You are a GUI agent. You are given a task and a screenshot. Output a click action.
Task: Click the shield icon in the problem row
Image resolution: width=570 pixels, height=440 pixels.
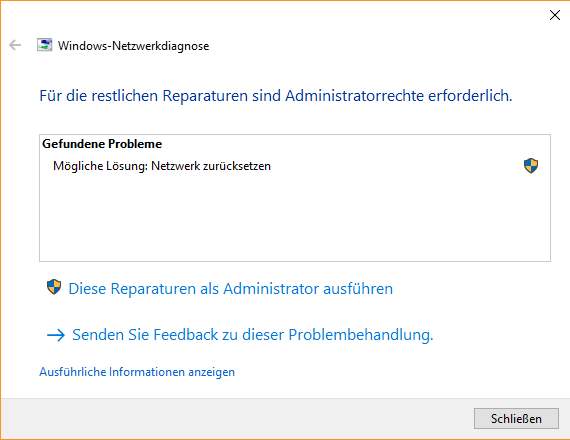click(x=531, y=166)
